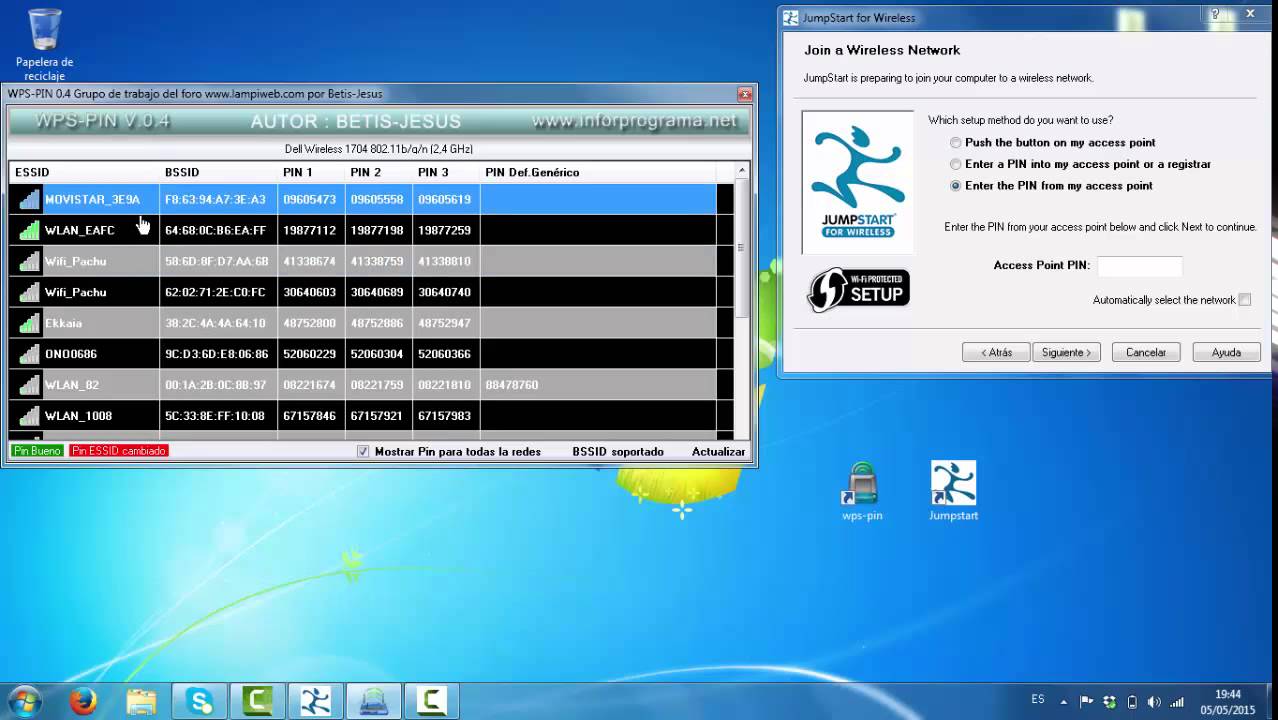
Task: Select BSSID 64:68:0C:B6:EA:FF cell
Action: (216, 231)
